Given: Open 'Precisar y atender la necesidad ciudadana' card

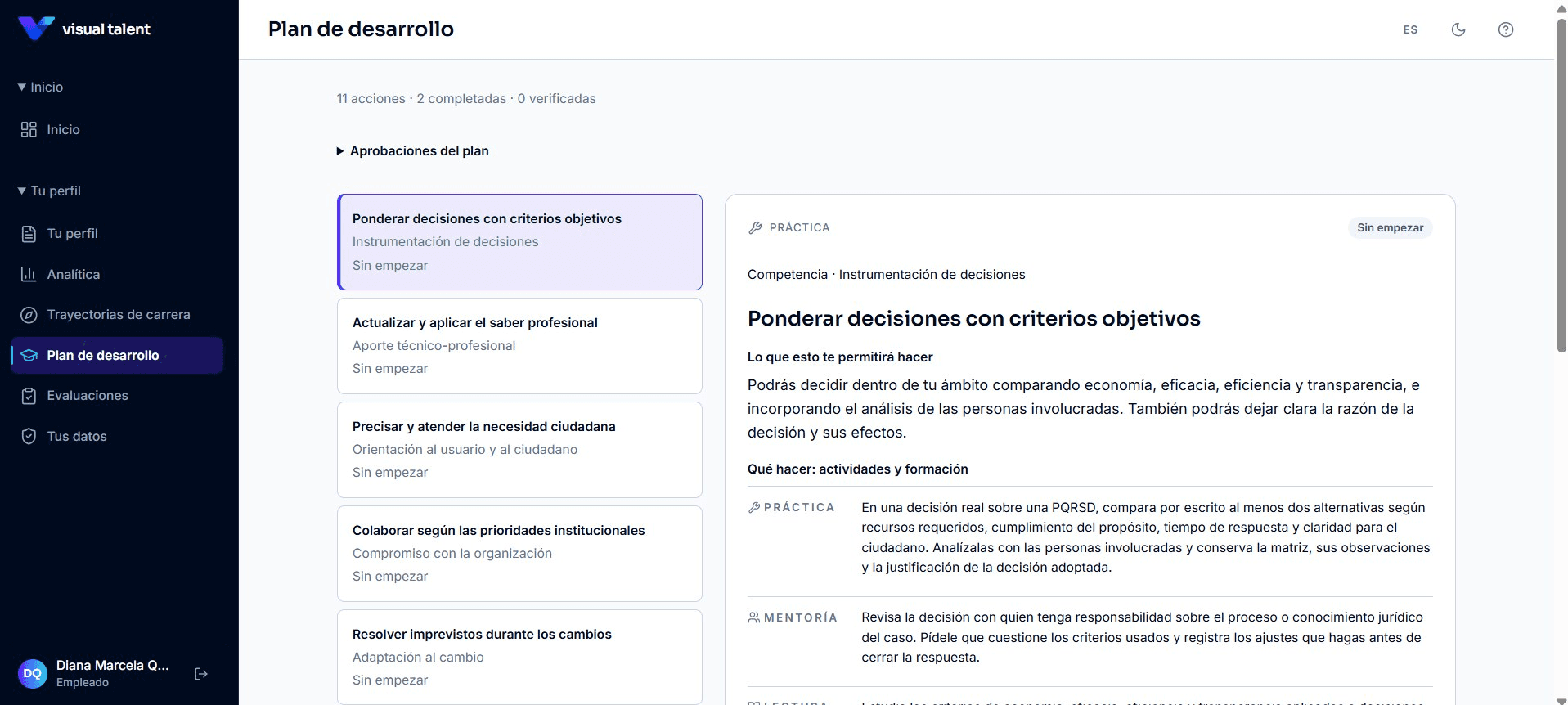Looking at the screenshot, I should (x=519, y=450).
